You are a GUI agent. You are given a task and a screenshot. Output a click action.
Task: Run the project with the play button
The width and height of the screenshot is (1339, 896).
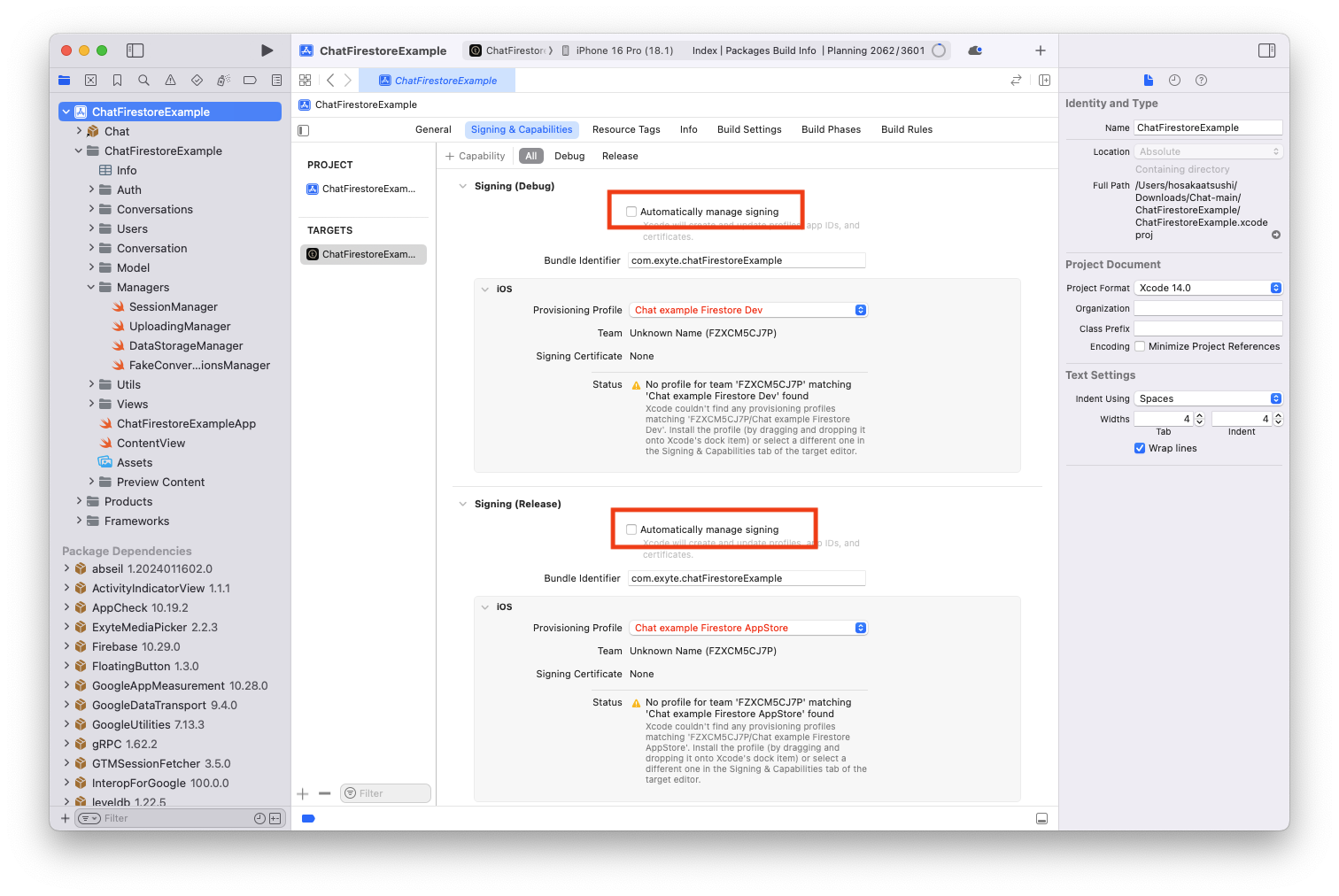(x=267, y=50)
